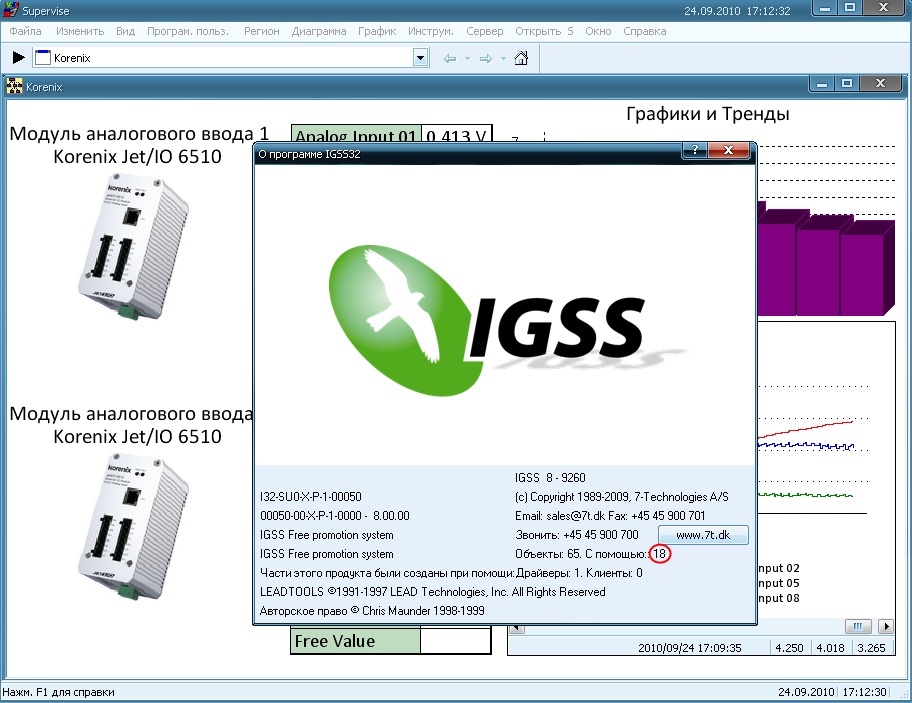Click the lower Korenix Jet/IO 6510 module image
The height and width of the screenshot is (703, 912).
click(133, 527)
